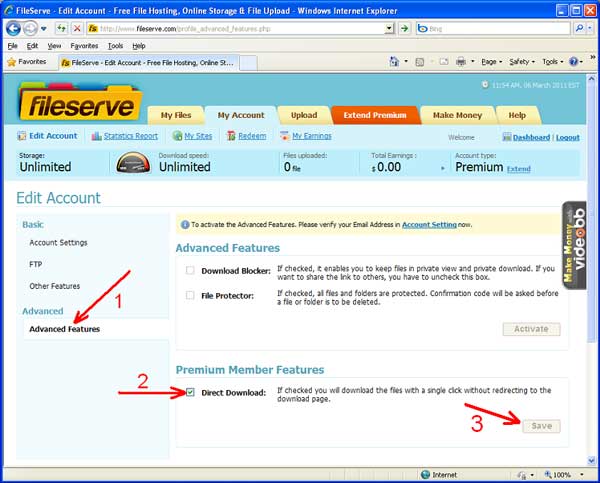
Task: Open the Edit menu
Action: tap(32, 46)
